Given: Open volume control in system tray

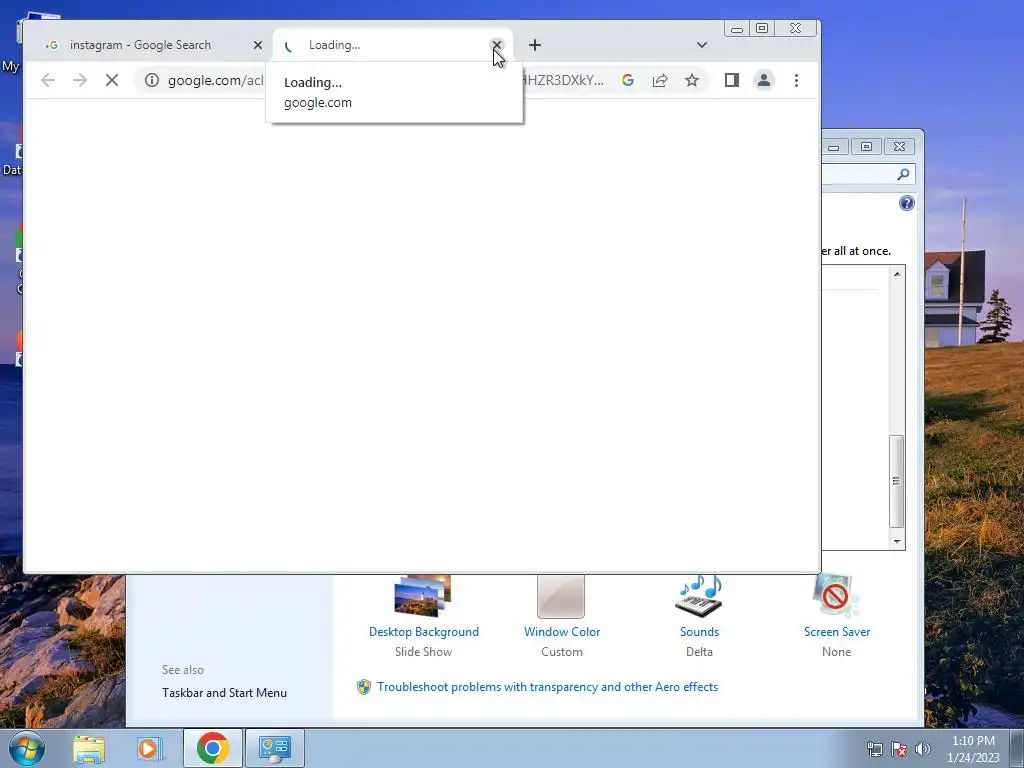Looking at the screenshot, I should 922,748.
